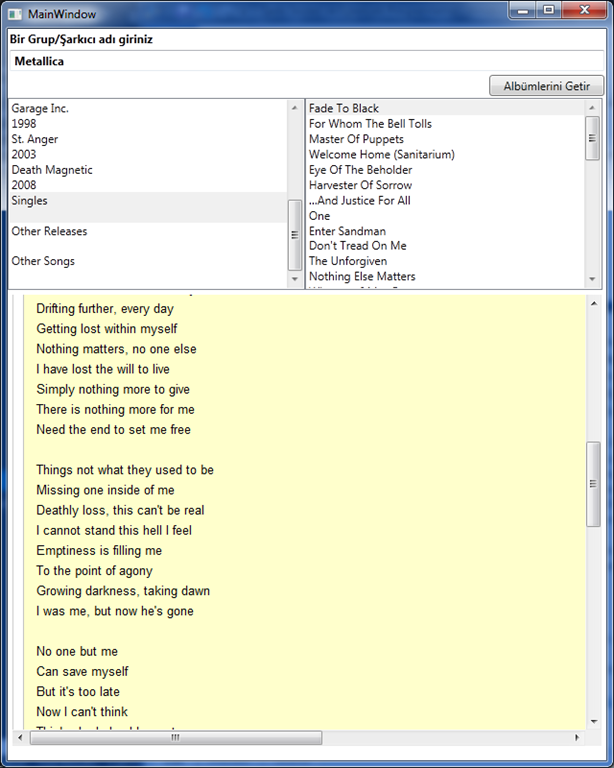Click lyrics horizontal scroll right arrow
The image size is (614, 768).
(577, 737)
